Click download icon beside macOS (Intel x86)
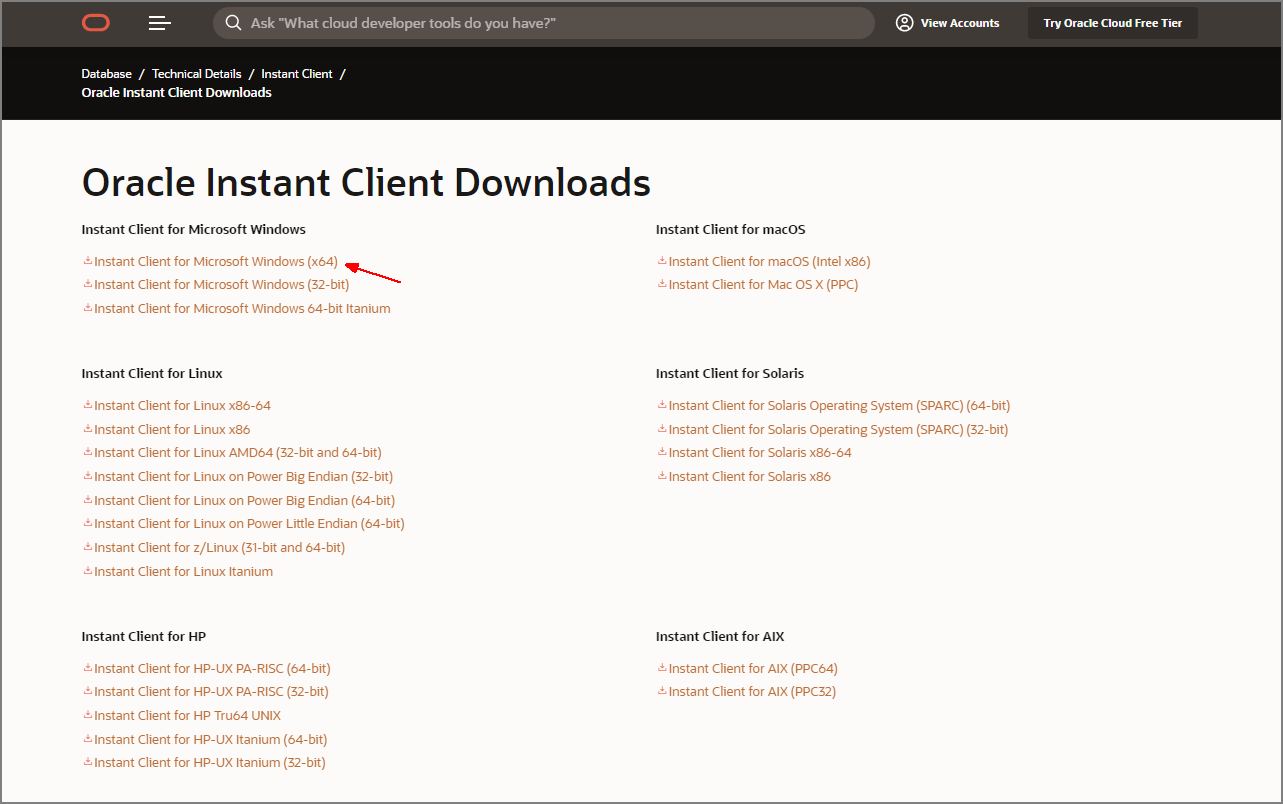Screen dimensions: 1283x804 661,261
